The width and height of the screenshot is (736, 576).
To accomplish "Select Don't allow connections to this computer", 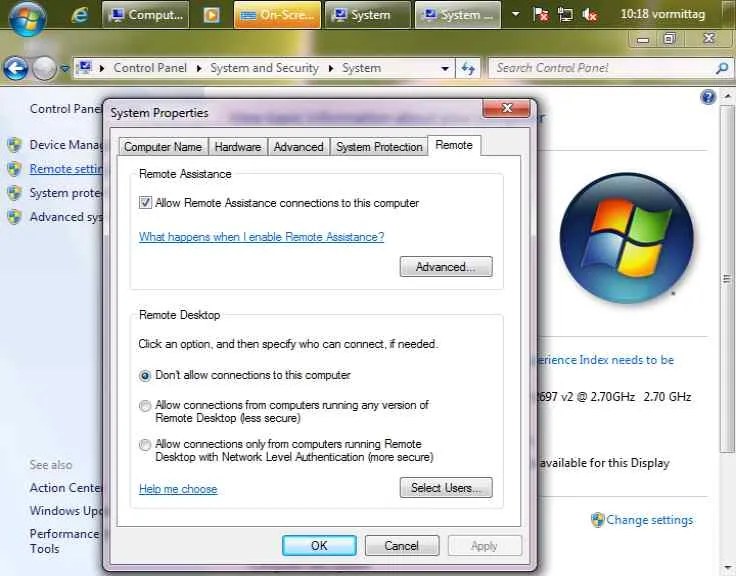I will click(x=145, y=376).
